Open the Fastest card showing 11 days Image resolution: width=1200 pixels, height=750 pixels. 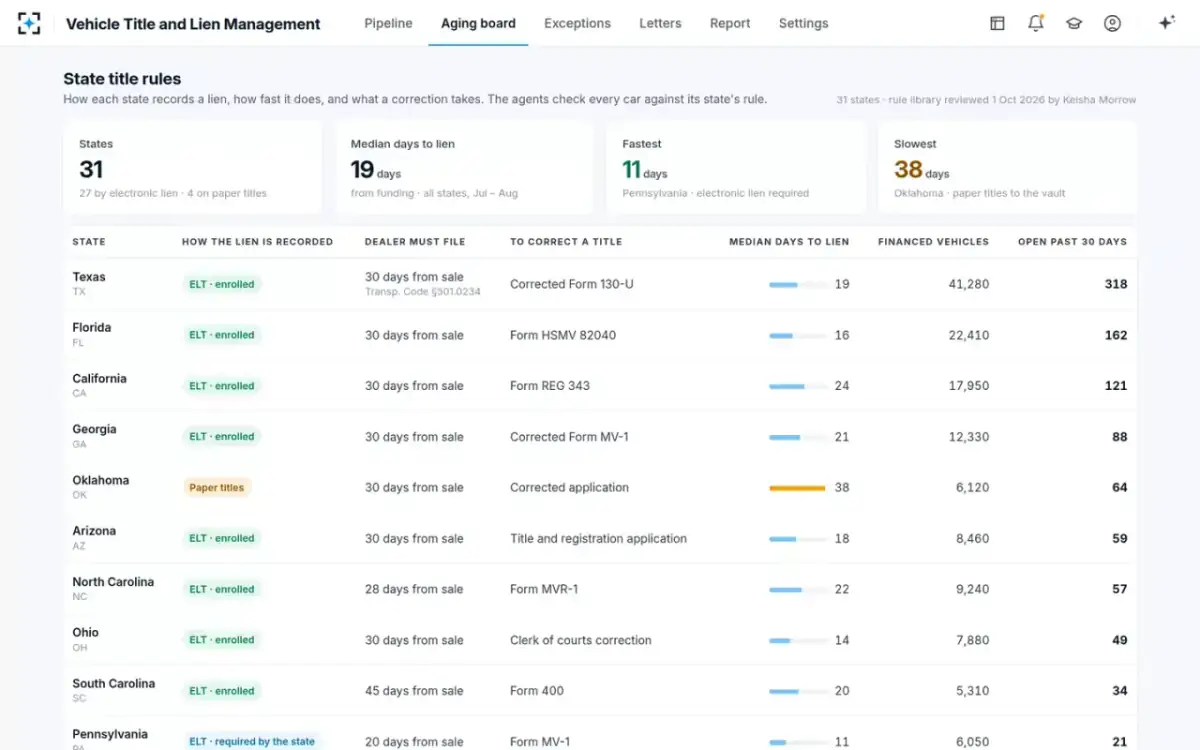coord(735,168)
